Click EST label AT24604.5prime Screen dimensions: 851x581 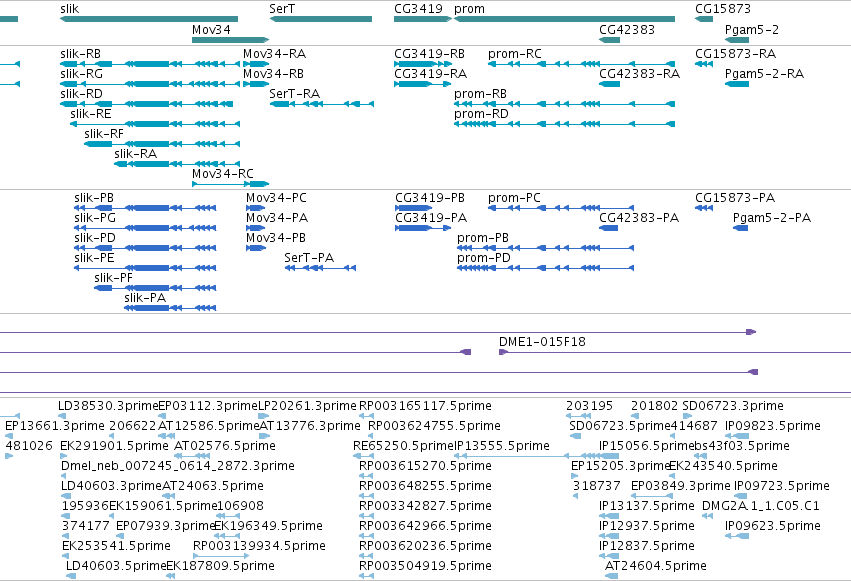click(656, 566)
